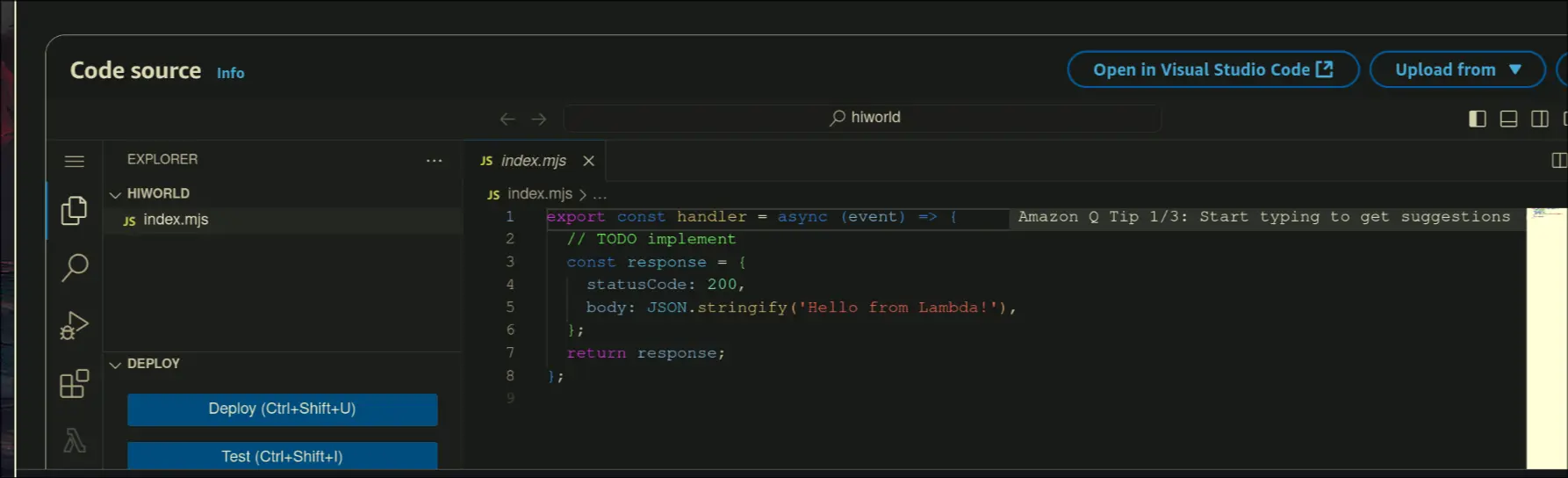The image size is (1568, 478).
Task: Click the go back arrow
Action: [x=507, y=119]
